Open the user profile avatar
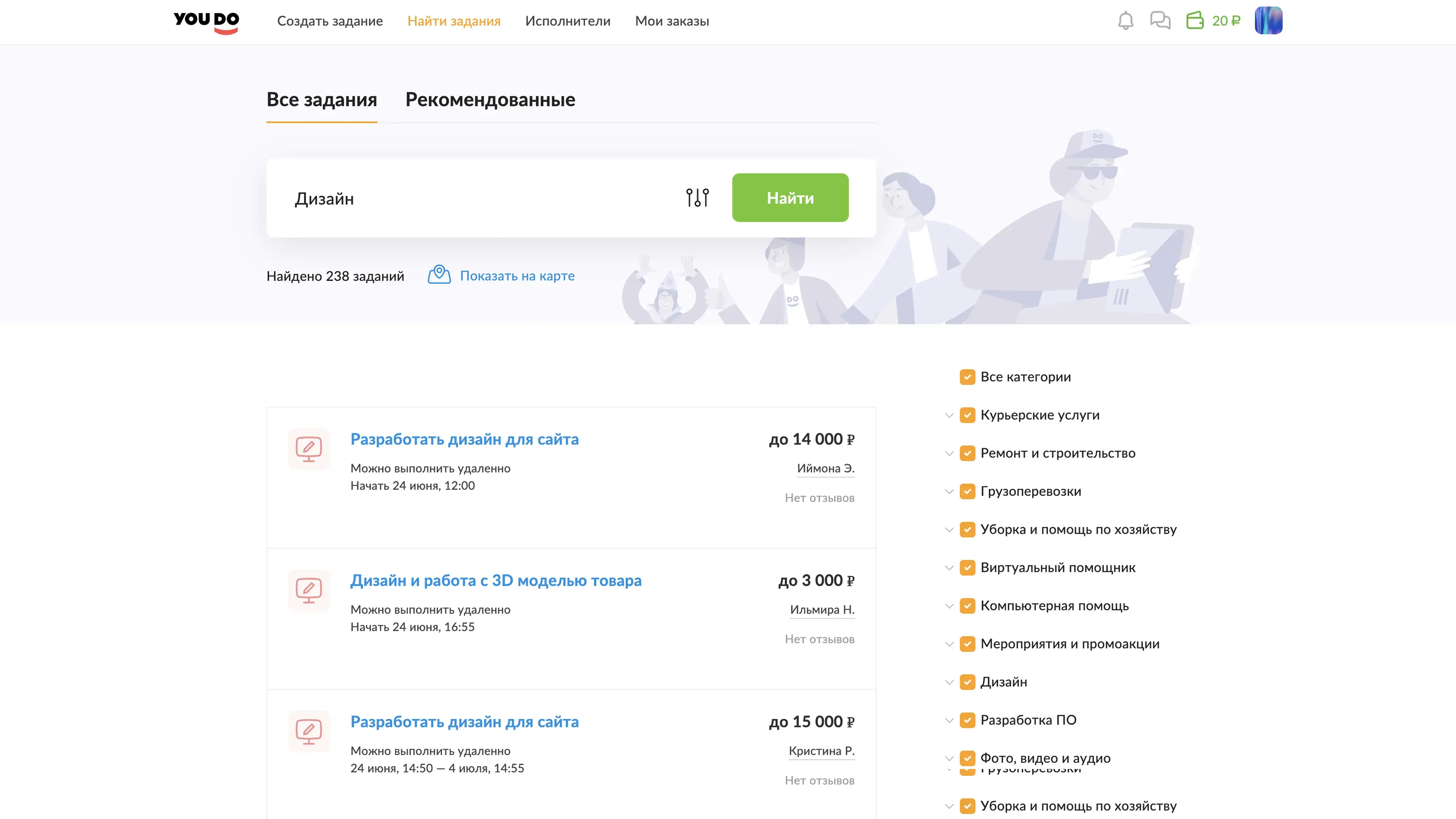 pyautogui.click(x=1268, y=21)
